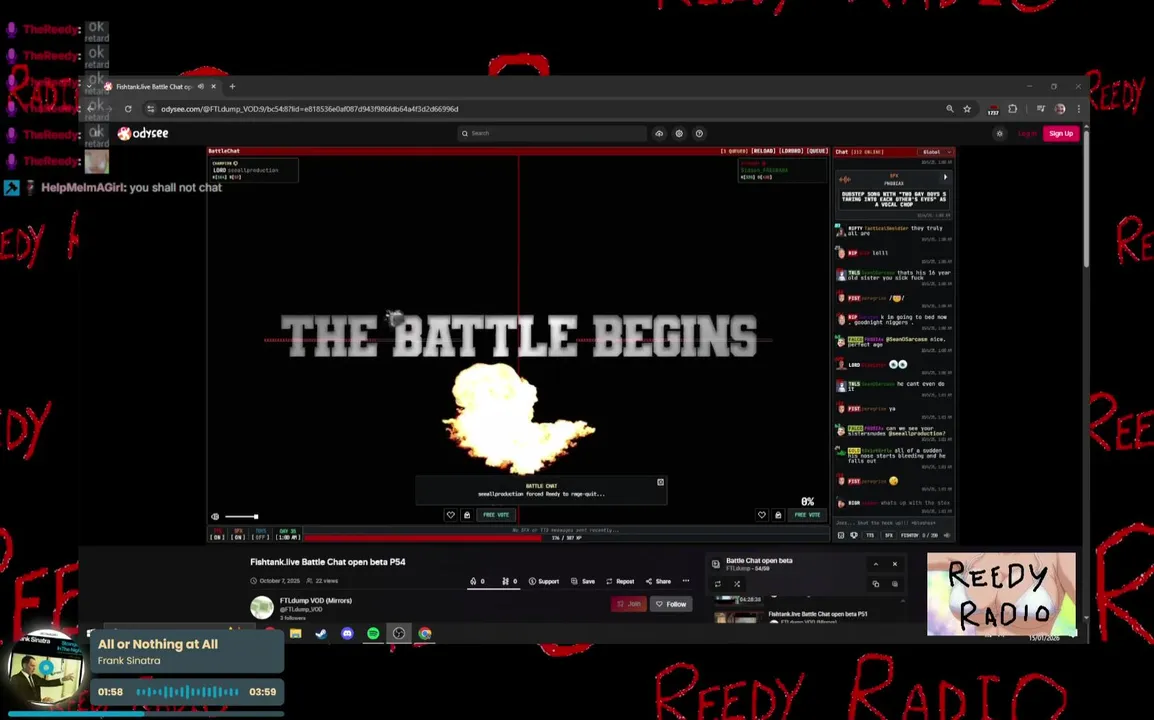Share the video
The image size is (1154, 720).
(x=659, y=581)
